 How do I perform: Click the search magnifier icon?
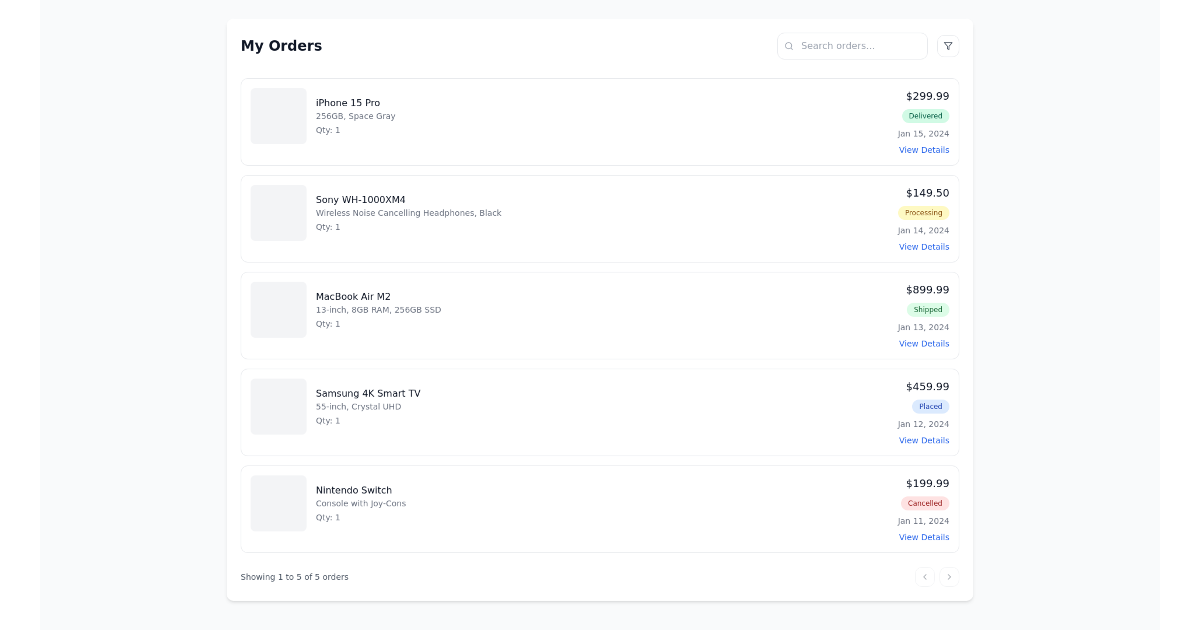click(x=790, y=46)
